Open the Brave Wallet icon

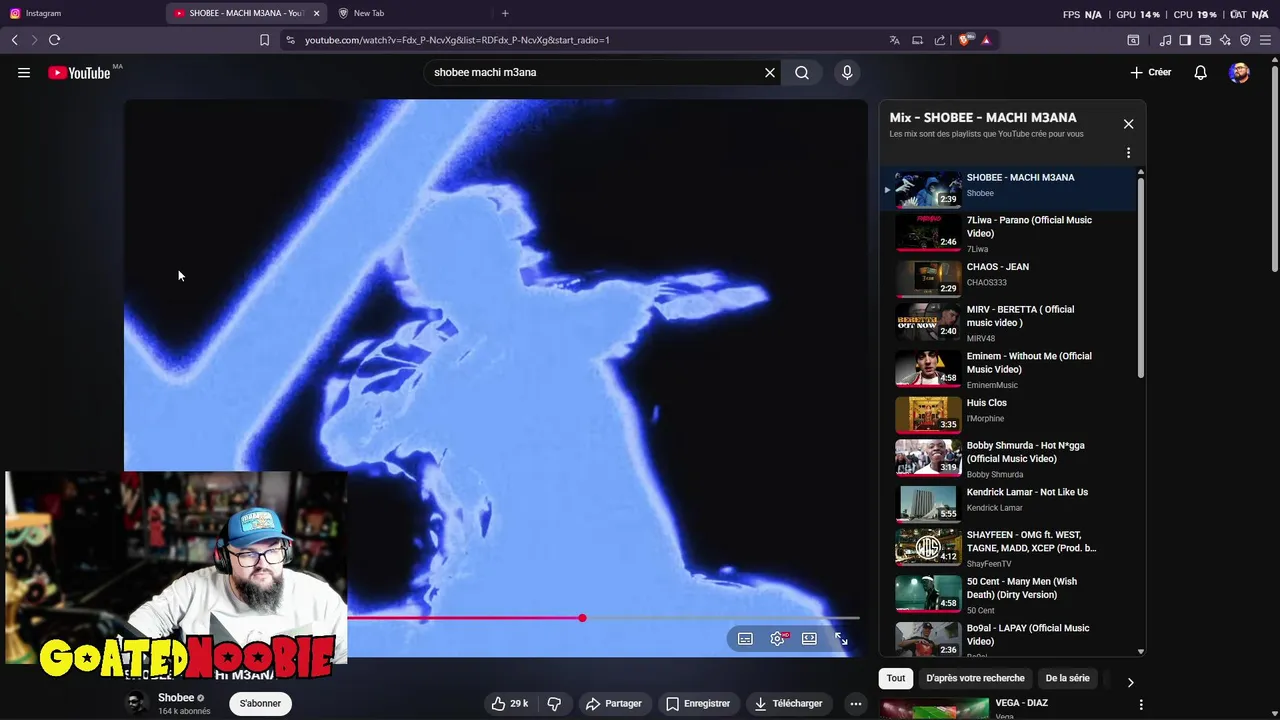[1205, 40]
